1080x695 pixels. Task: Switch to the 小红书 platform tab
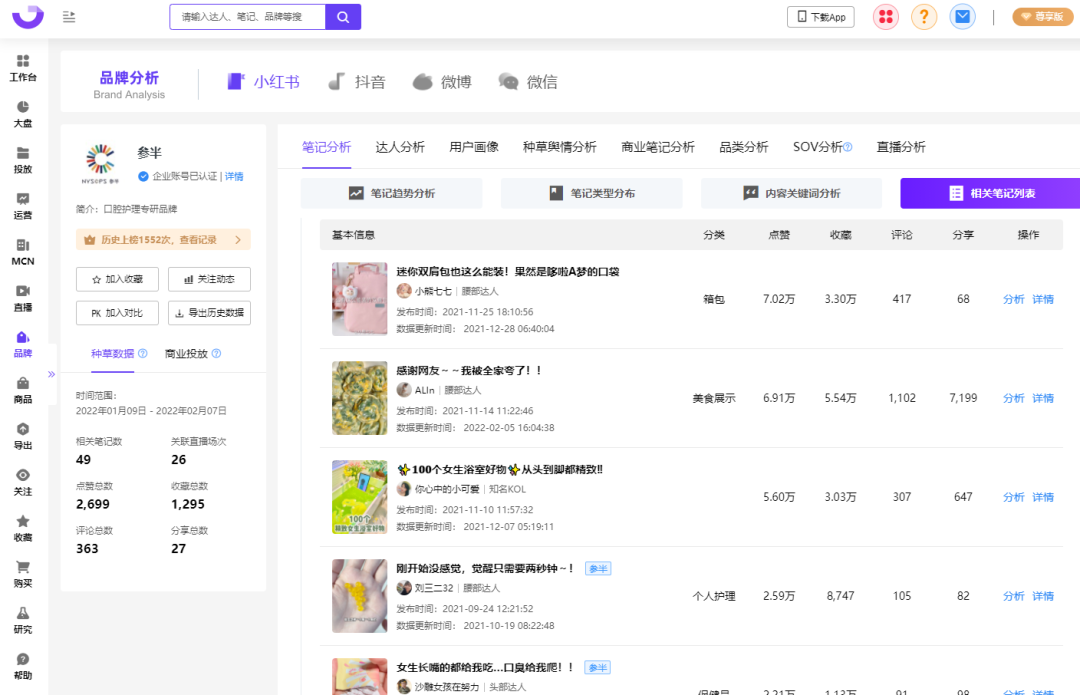pyautogui.click(x=263, y=82)
